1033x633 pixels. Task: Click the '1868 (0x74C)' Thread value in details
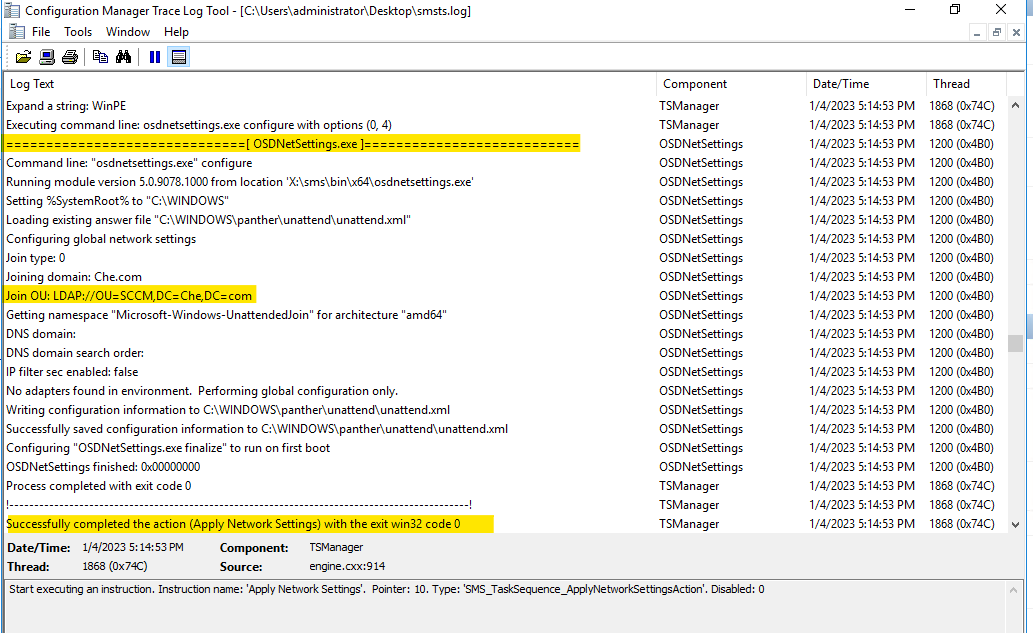tap(115, 566)
